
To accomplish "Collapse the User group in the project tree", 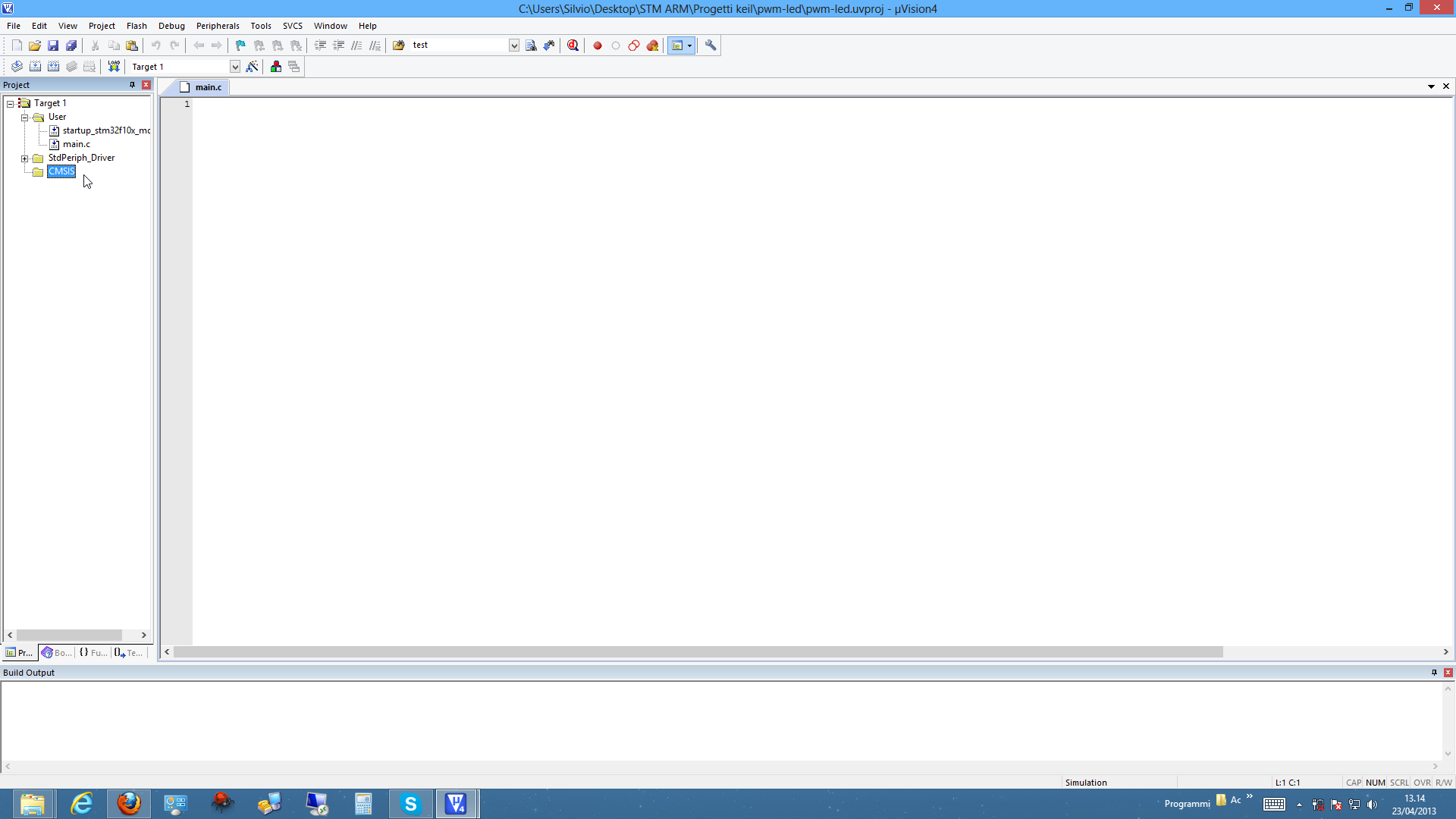I will pos(24,118).
